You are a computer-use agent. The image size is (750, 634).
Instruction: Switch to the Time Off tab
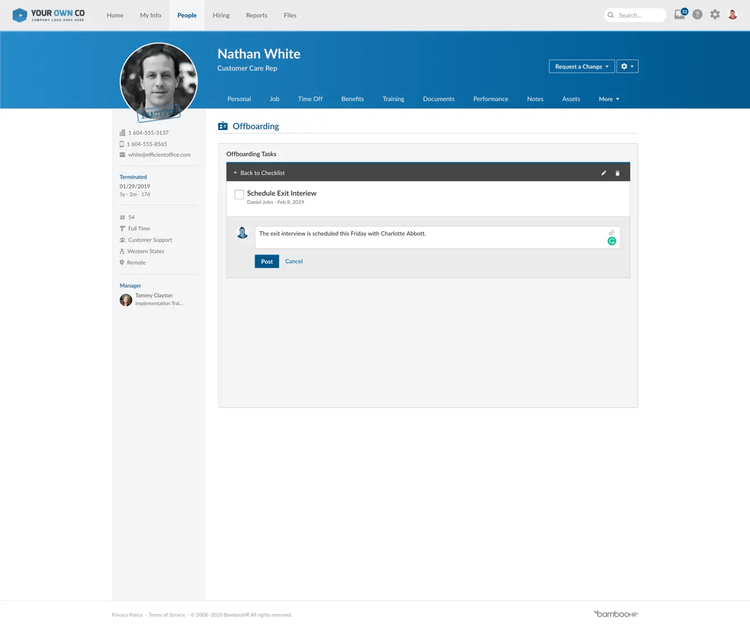point(310,99)
